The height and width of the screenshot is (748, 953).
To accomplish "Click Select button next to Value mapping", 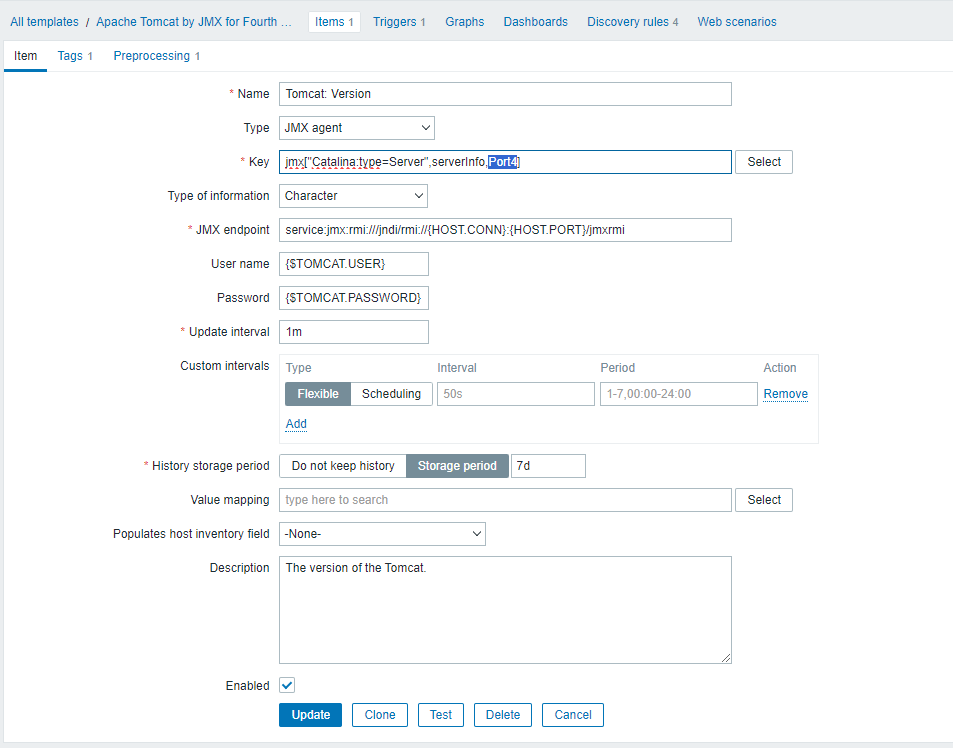I will [x=764, y=500].
